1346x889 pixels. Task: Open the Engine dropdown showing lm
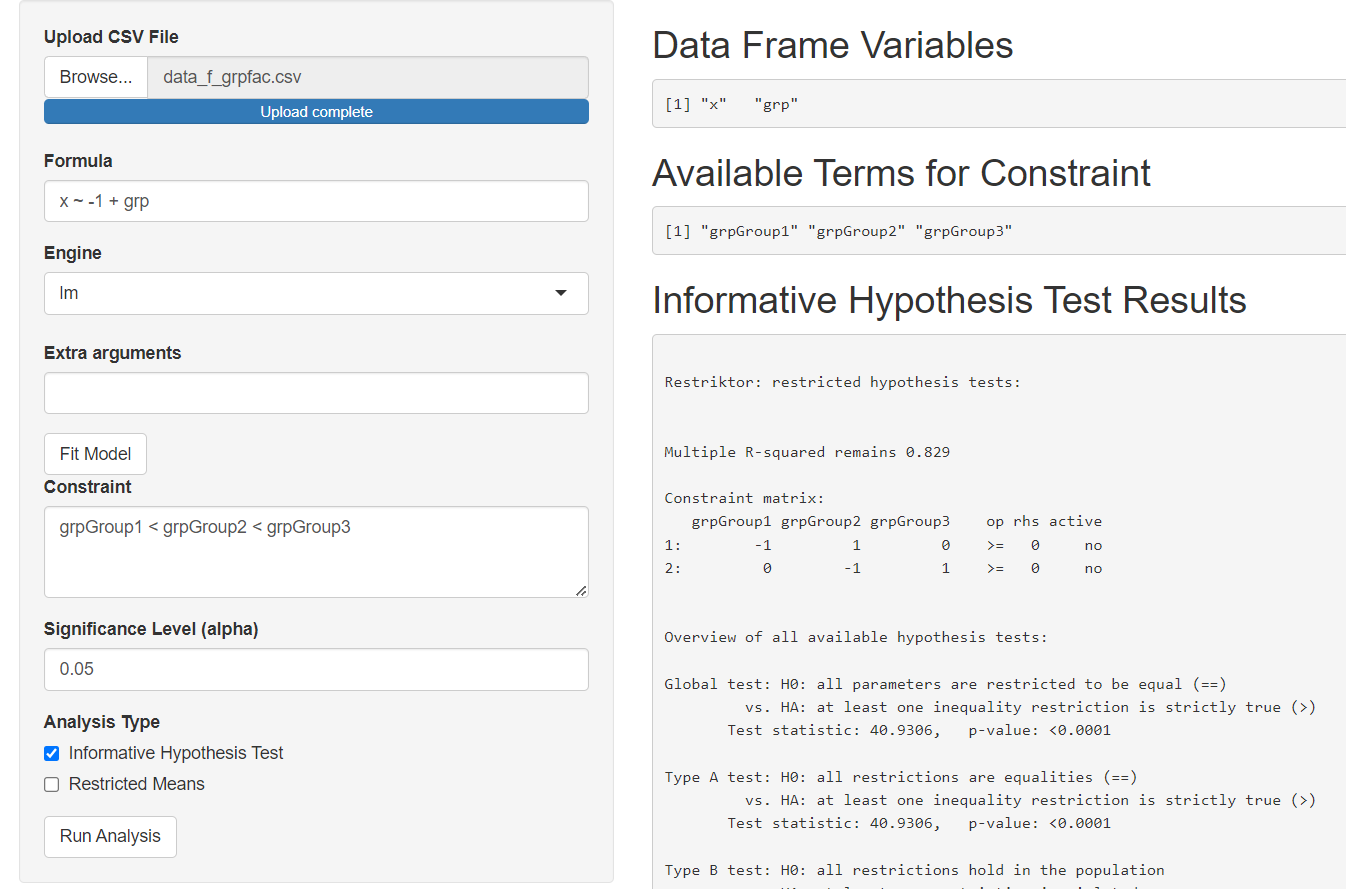316,293
